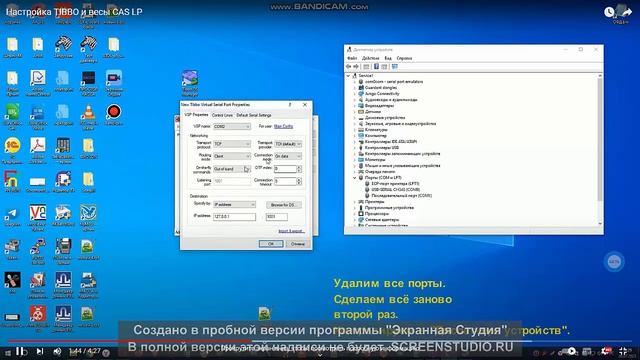Open Действие menu in Device Manager

point(371,58)
